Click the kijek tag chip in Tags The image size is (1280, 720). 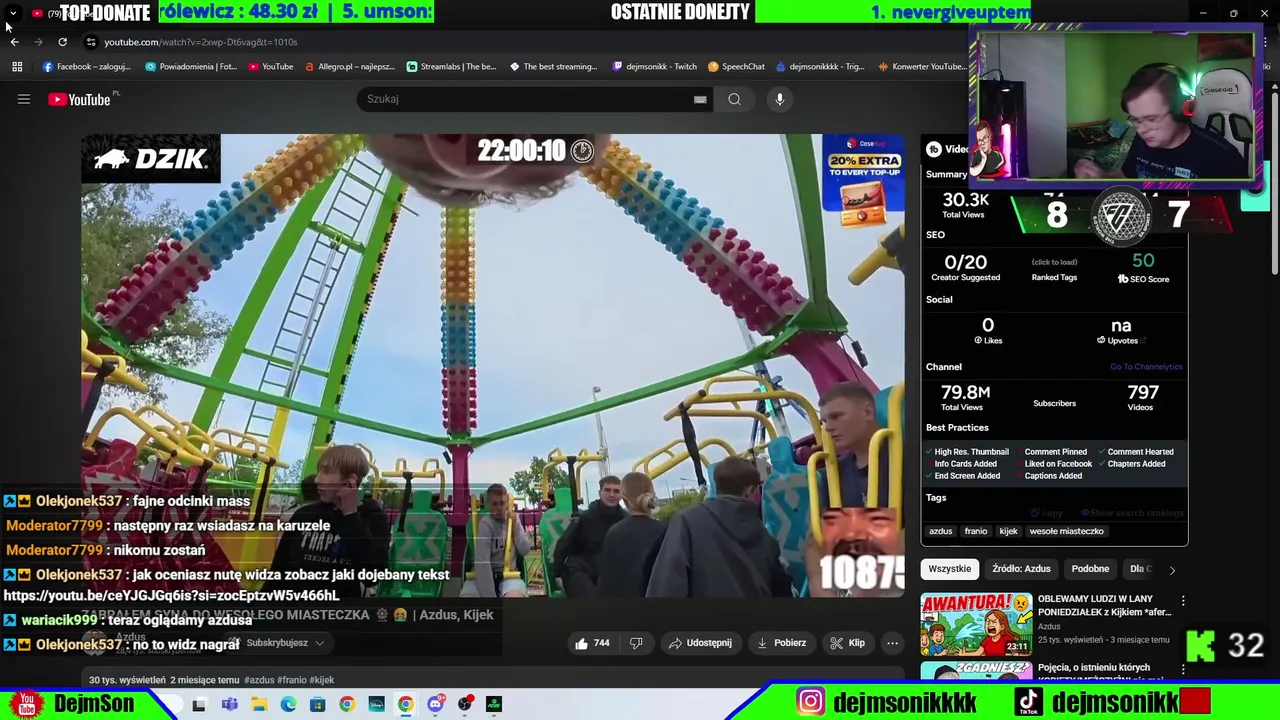(1008, 531)
